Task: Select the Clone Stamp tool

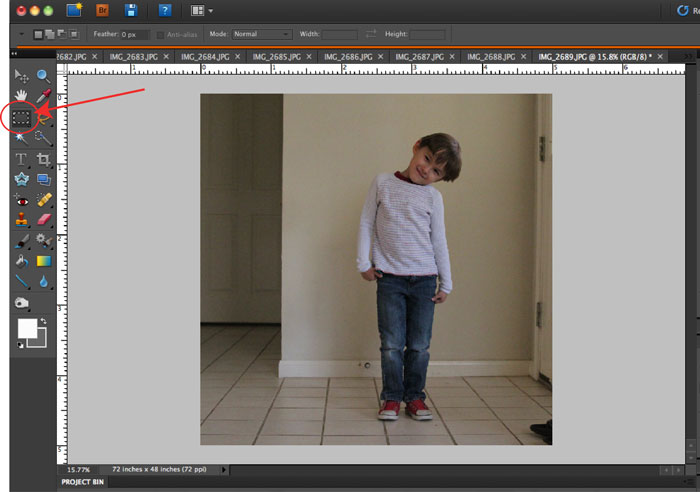Action: point(21,219)
